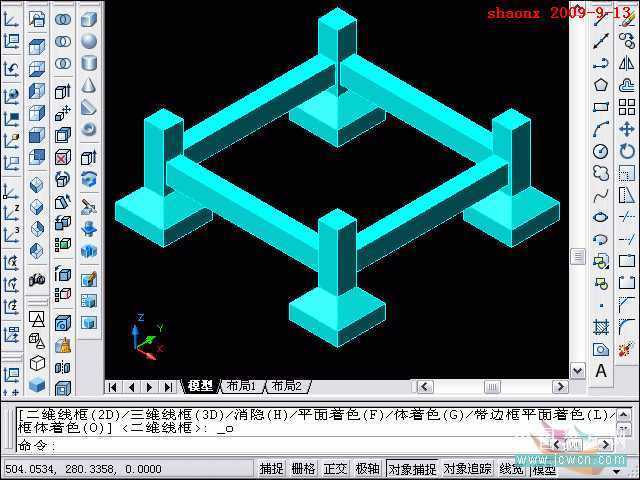
Task: Click the 命令: command input line
Action: (282, 445)
